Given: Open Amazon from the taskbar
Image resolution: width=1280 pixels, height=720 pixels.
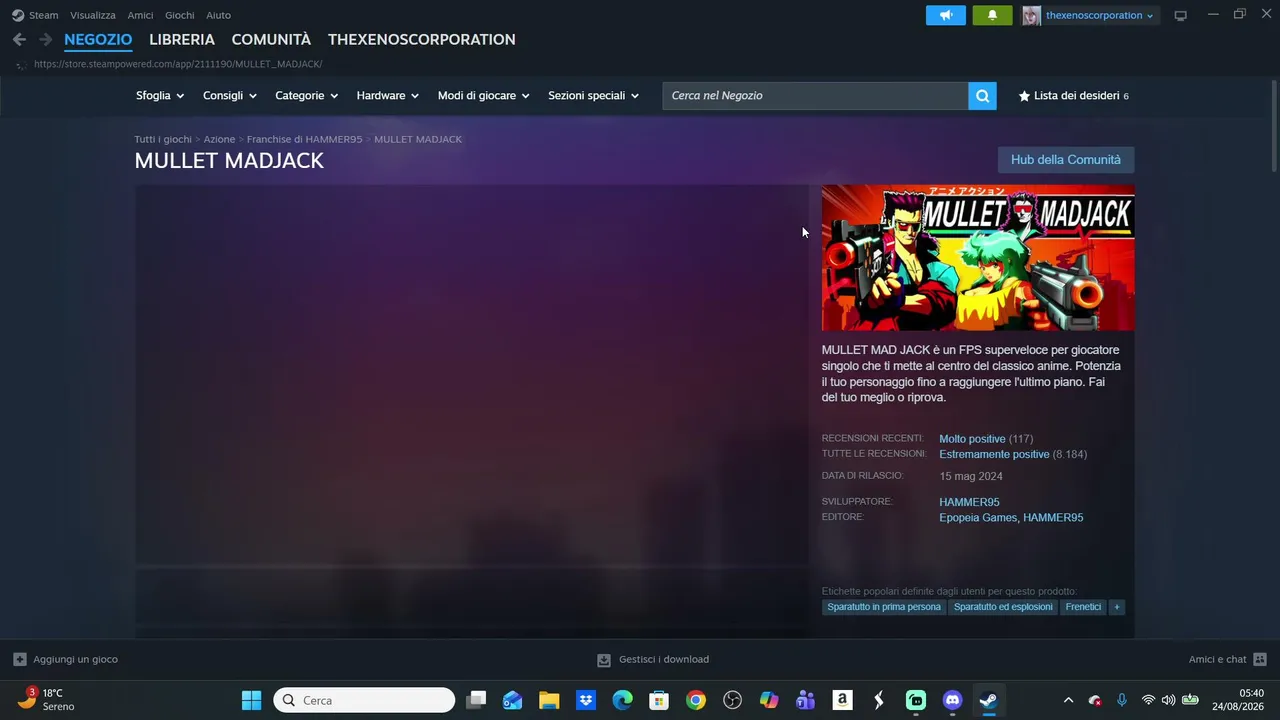Looking at the screenshot, I should coord(842,700).
